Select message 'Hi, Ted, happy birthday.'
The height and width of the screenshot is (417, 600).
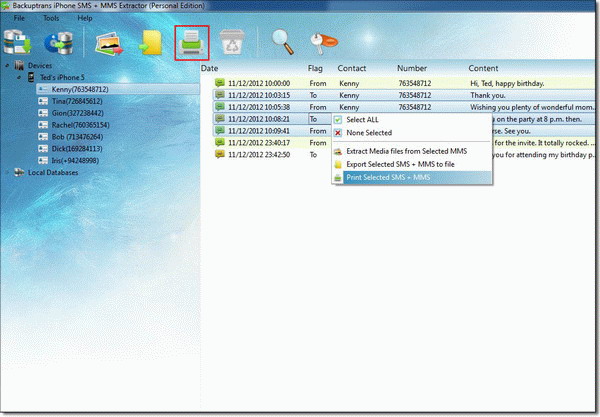[507, 83]
